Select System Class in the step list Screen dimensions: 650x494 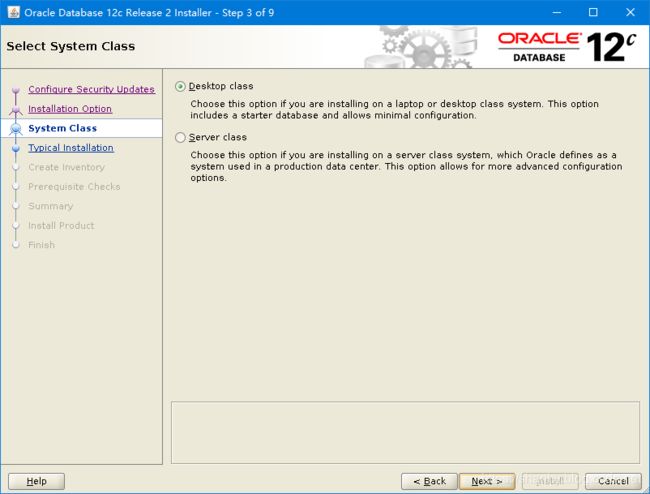click(63, 128)
